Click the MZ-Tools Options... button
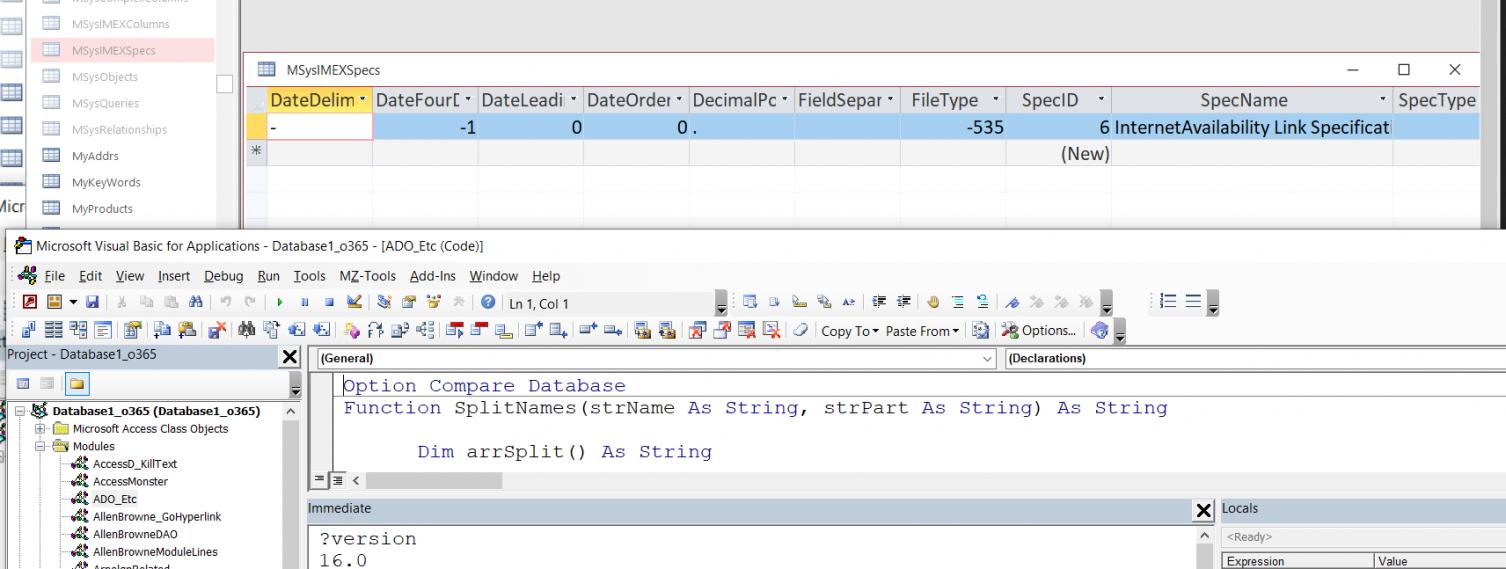This screenshot has height=569, width=1506. click(1039, 331)
